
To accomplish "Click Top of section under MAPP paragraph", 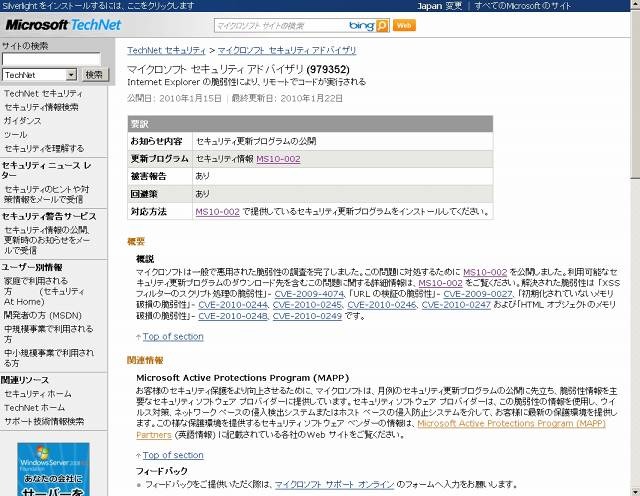I will click(173, 455).
